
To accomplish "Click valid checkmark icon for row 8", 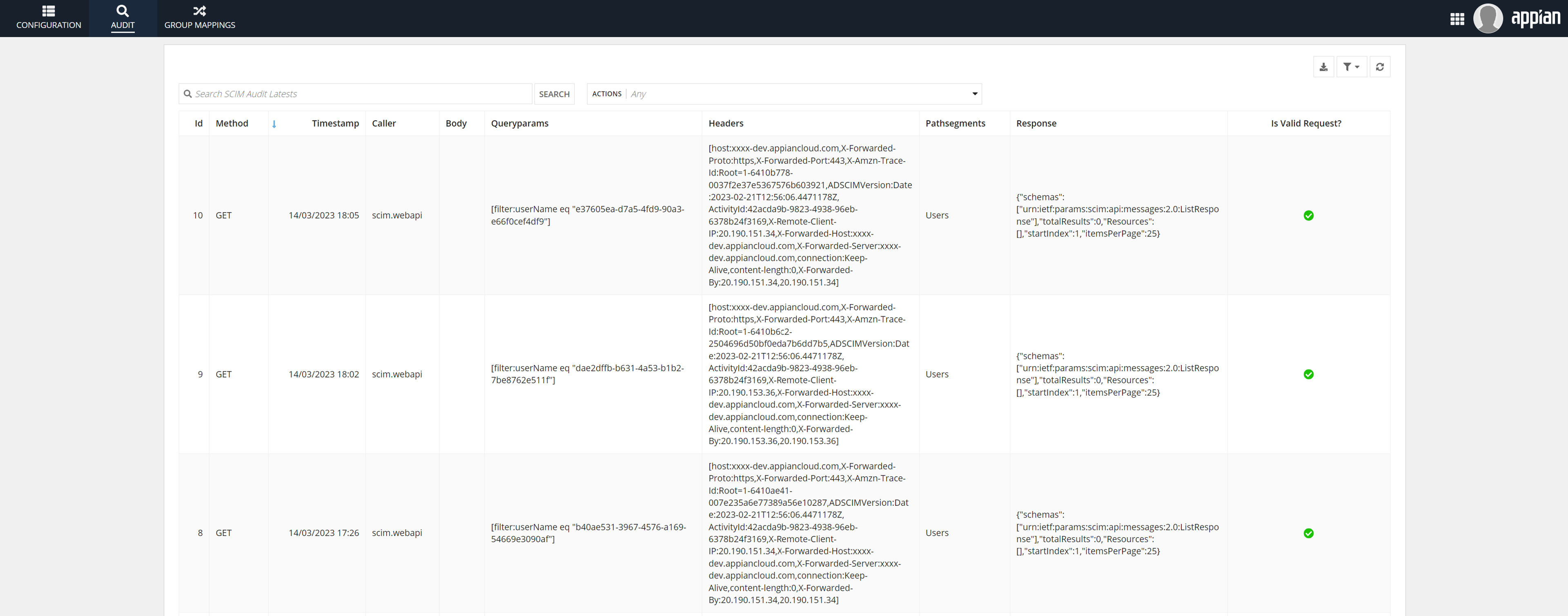I will click(1308, 533).
